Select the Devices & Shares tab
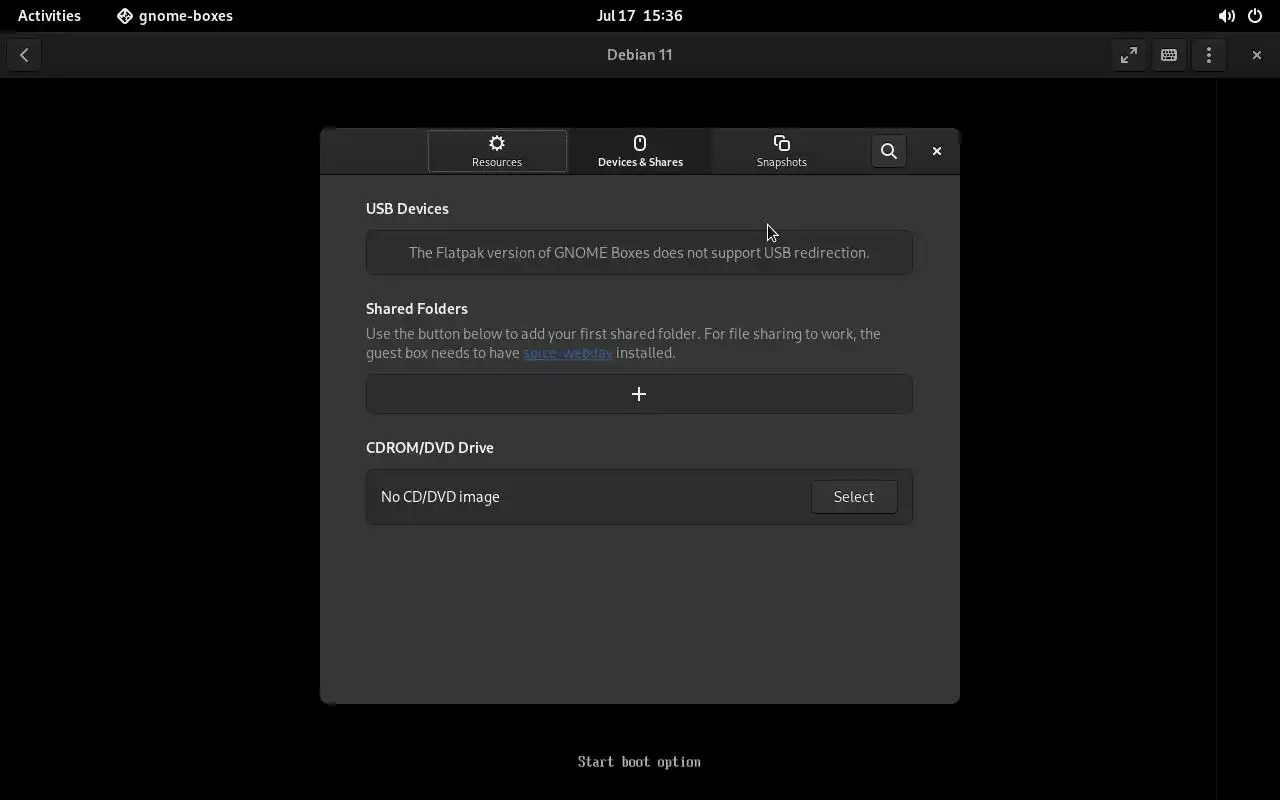1280x800 pixels. click(x=640, y=151)
